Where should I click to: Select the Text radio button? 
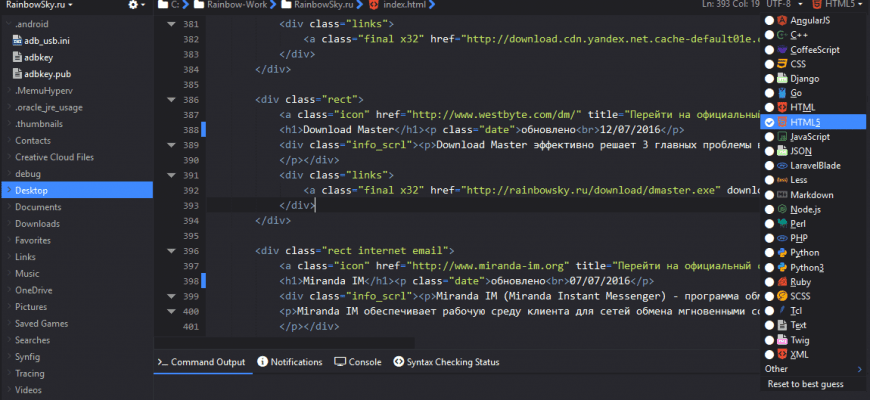click(x=769, y=325)
